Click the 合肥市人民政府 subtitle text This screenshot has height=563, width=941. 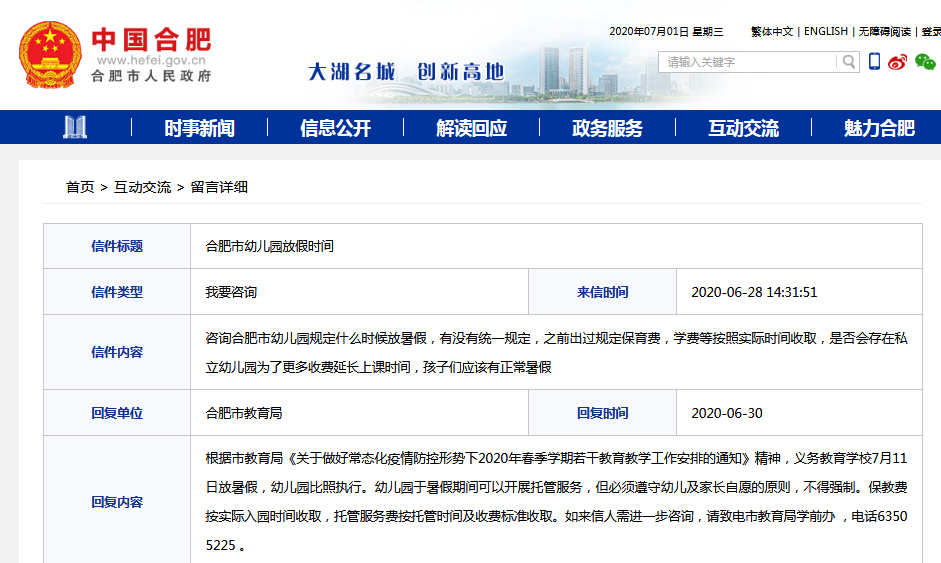click(151, 76)
